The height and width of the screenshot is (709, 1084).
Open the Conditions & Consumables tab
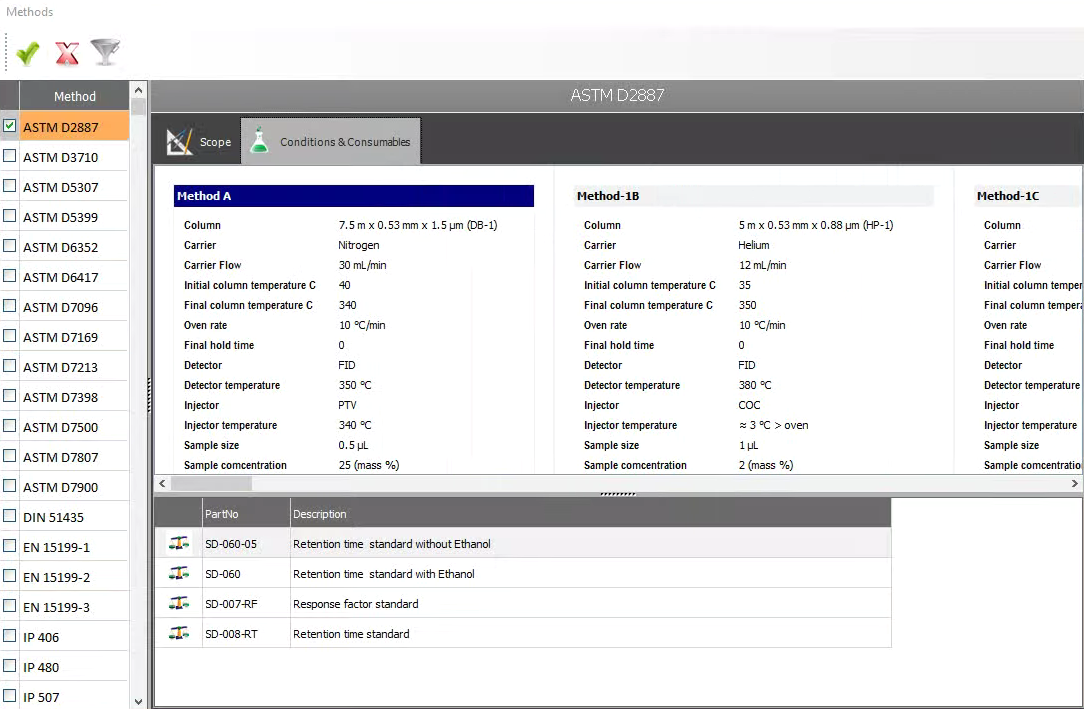pyautogui.click(x=344, y=142)
